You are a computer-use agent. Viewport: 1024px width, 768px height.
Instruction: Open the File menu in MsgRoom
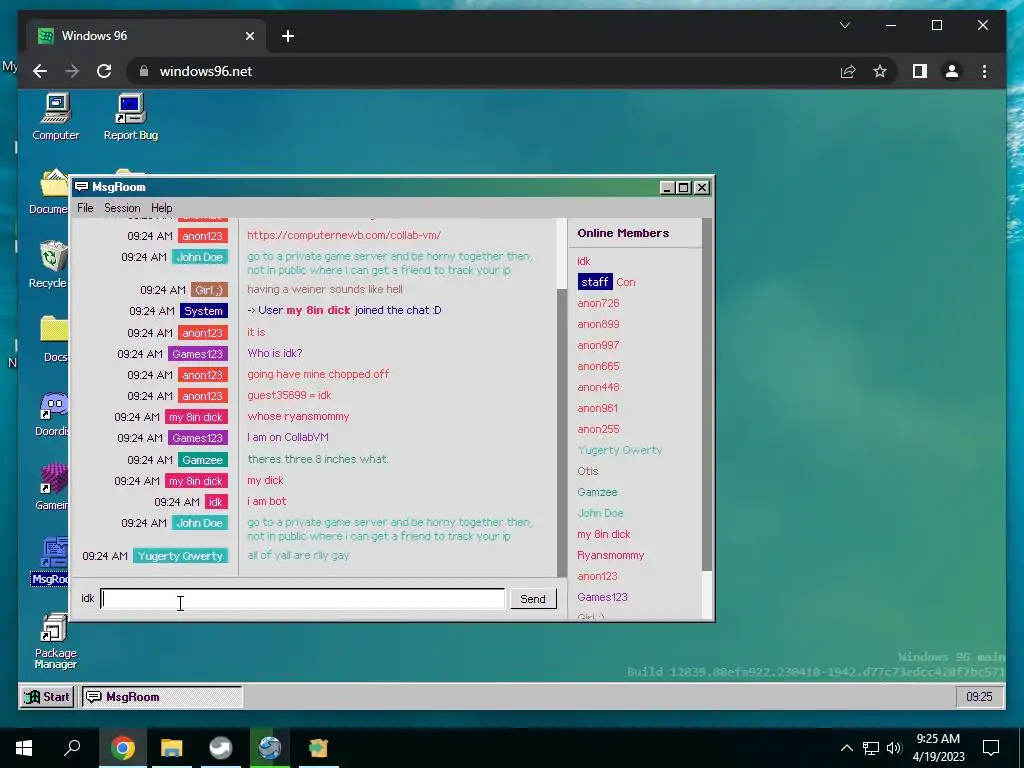point(85,208)
